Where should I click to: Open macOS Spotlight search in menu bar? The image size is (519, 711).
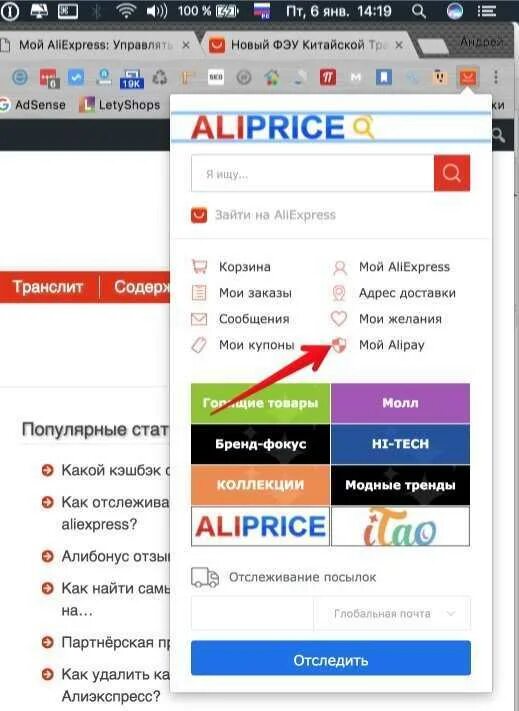click(x=418, y=11)
